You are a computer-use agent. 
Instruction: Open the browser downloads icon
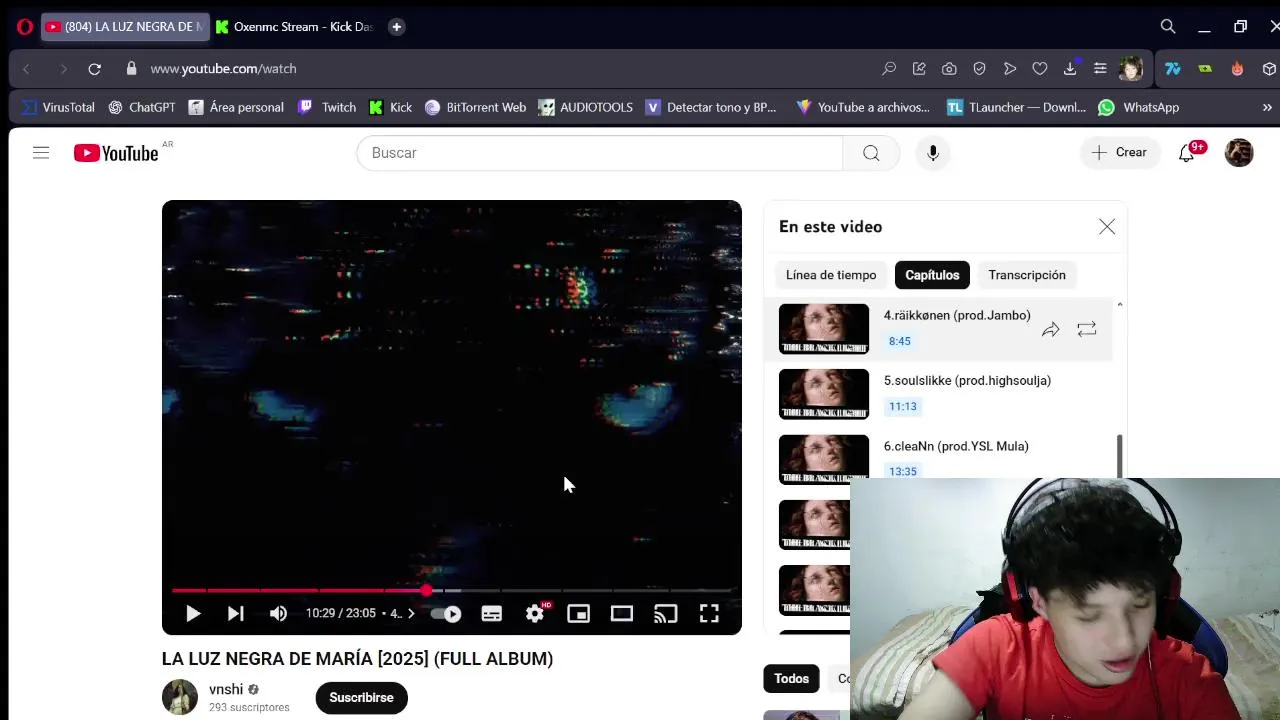click(x=1070, y=69)
